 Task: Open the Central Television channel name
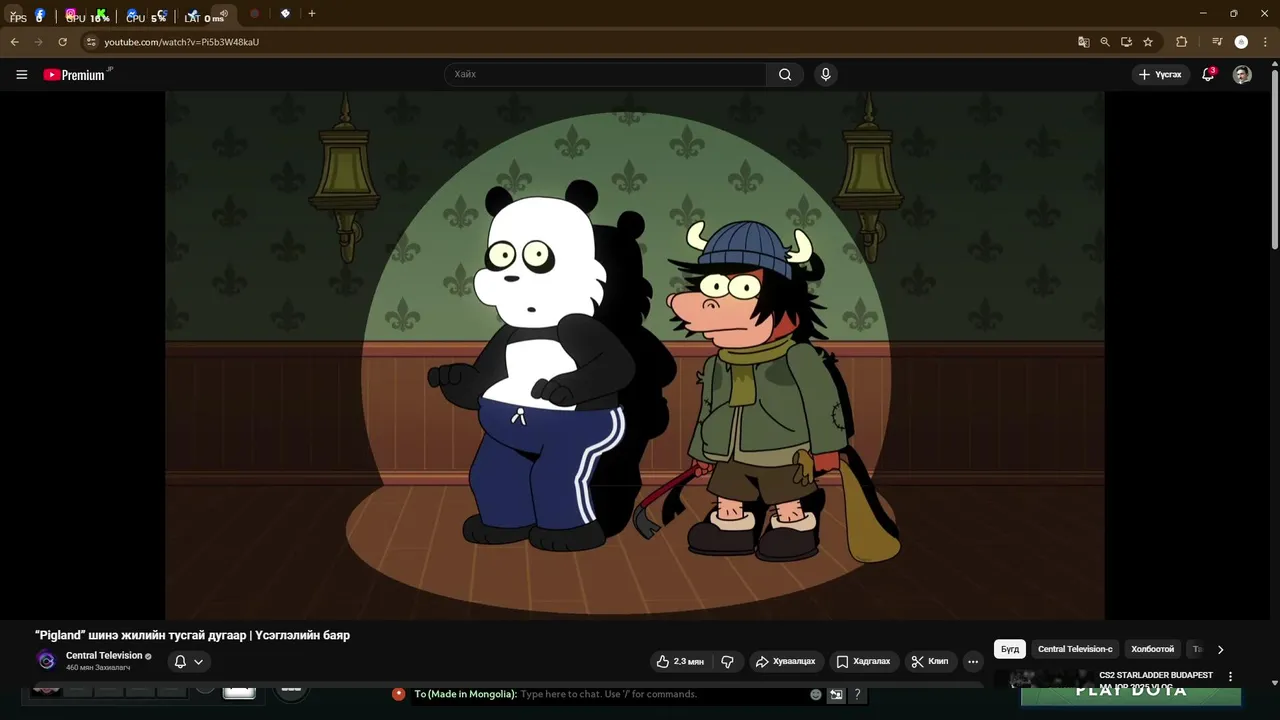coord(104,656)
